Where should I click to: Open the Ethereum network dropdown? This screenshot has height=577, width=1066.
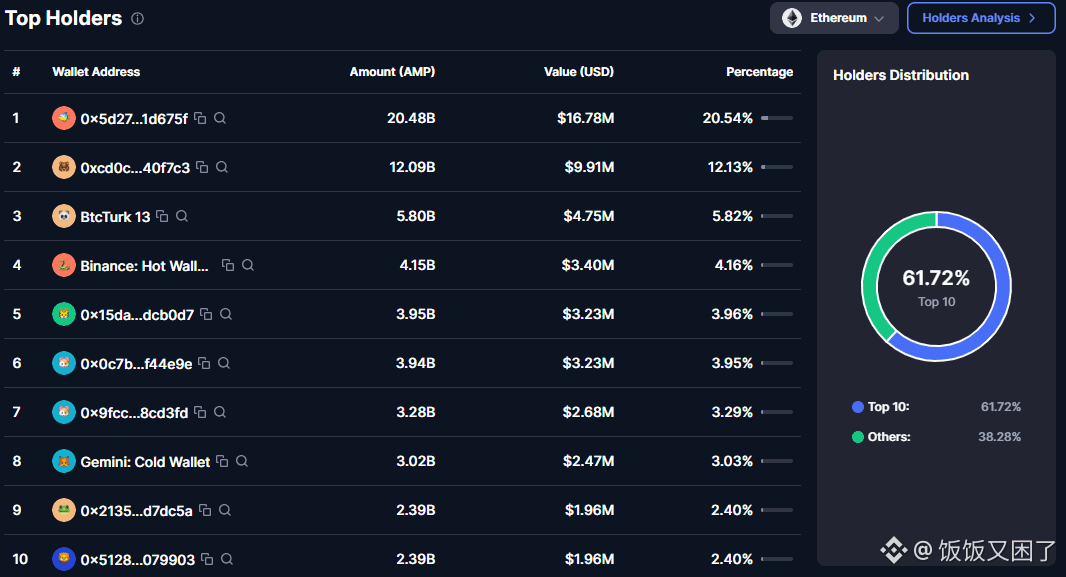pyautogui.click(x=833, y=18)
